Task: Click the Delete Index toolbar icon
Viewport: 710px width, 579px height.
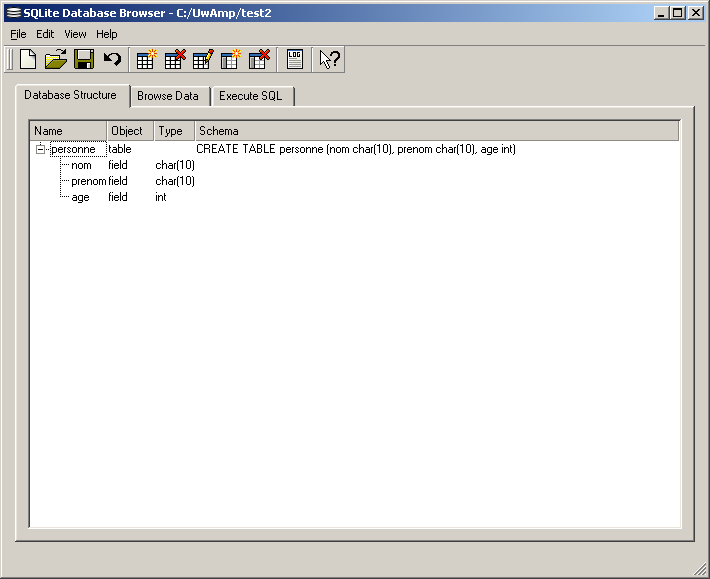Action: (x=259, y=59)
